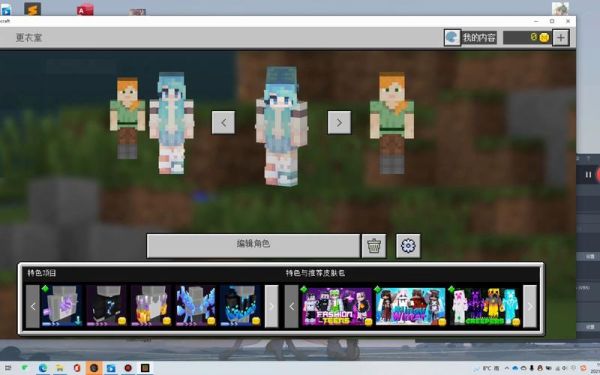Click the Minecoin coin icon
Image resolution: width=600 pixels, height=375 pixels.
tap(544, 37)
